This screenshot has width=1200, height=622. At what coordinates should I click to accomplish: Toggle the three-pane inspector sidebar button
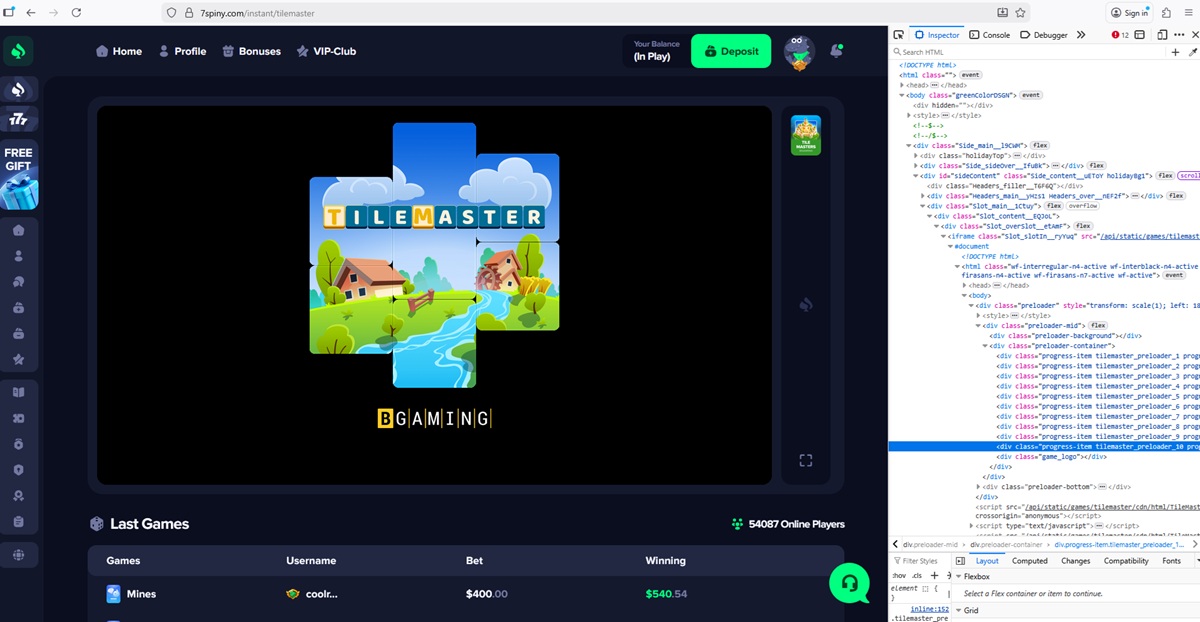(960, 561)
